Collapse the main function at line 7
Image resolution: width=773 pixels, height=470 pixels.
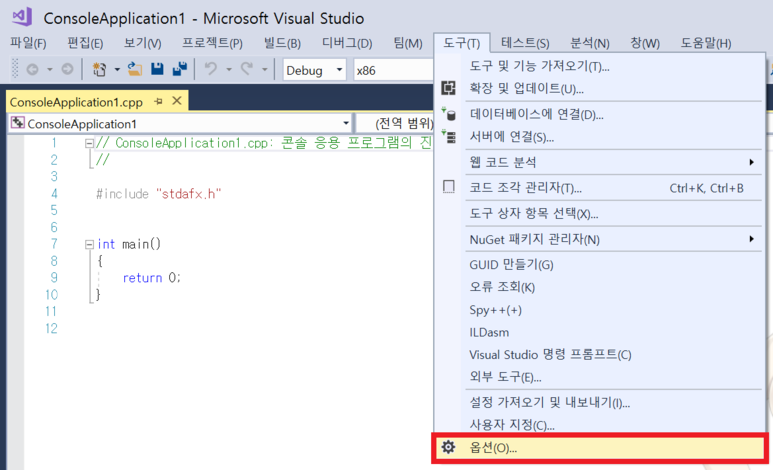89,244
